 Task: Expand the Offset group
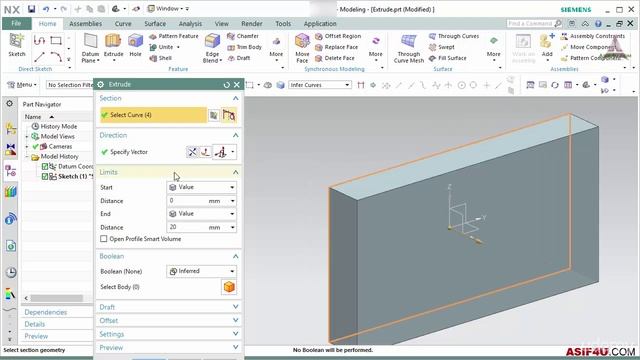(236, 320)
